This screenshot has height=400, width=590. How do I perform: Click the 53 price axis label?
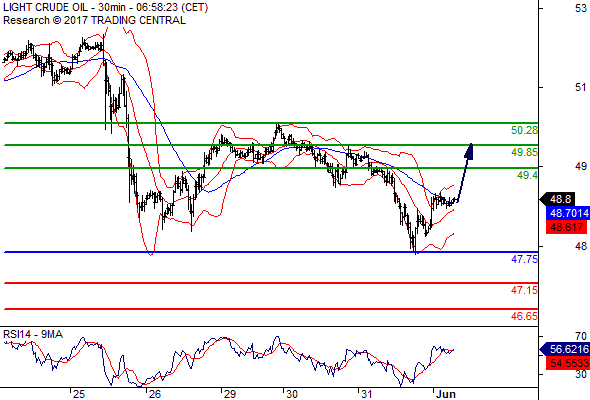pyautogui.click(x=581, y=8)
